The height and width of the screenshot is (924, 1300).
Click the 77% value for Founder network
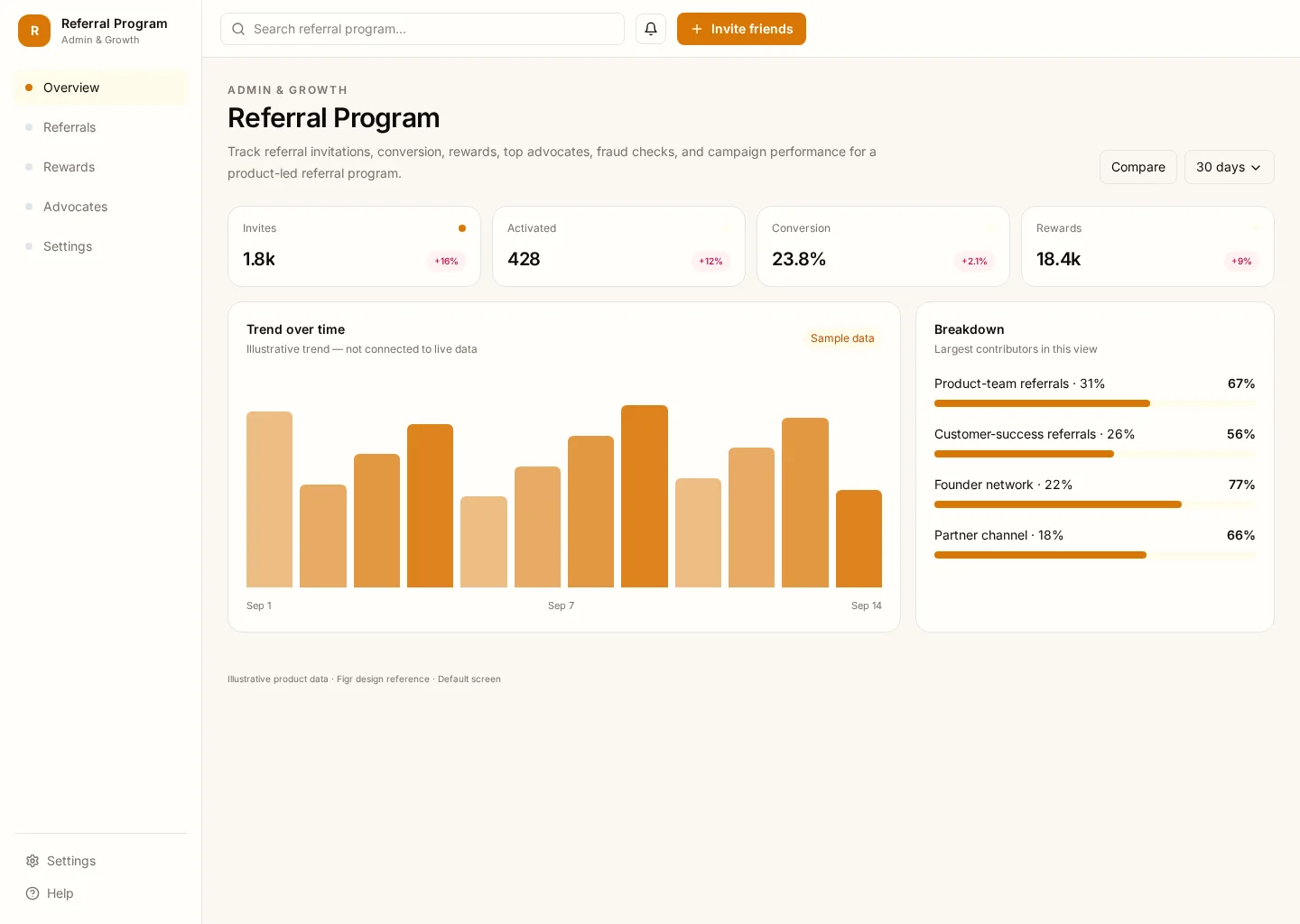[x=1242, y=485]
